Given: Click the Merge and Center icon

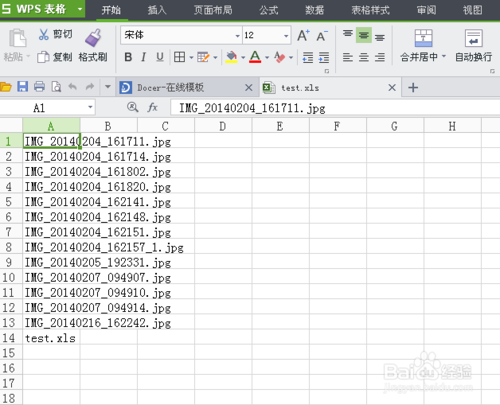Looking at the screenshot, I should click(x=423, y=38).
